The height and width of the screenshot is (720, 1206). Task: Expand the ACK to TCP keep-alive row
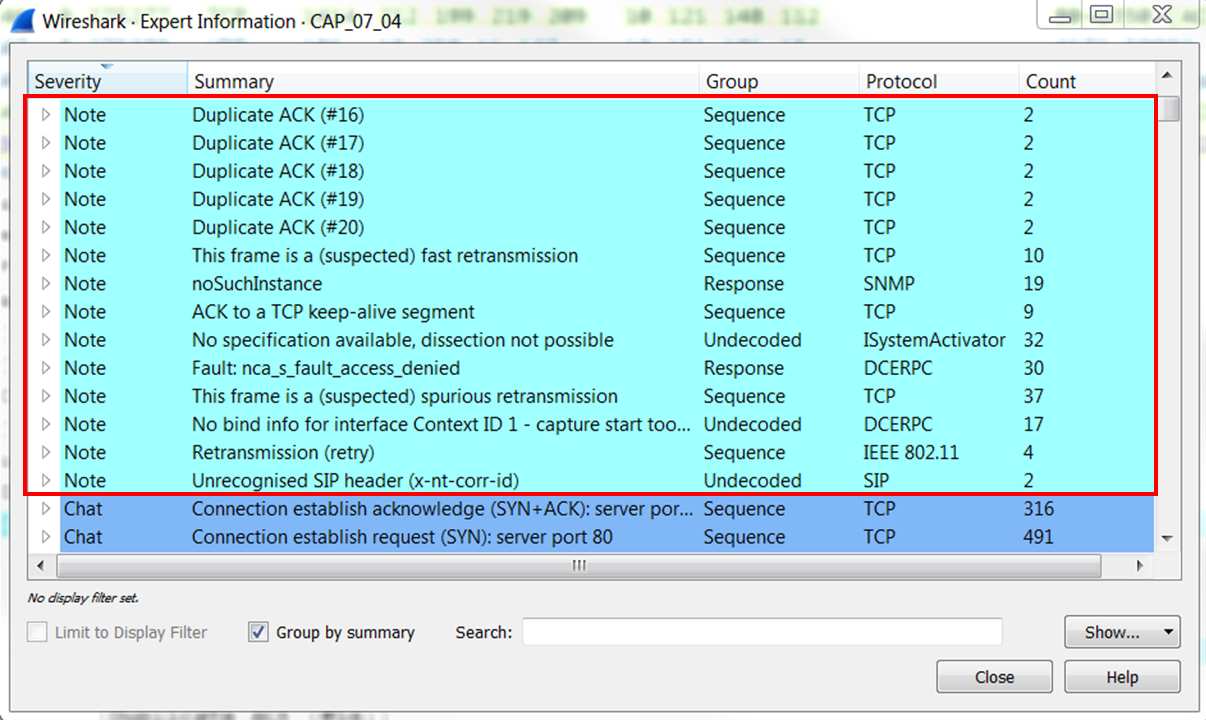45,312
